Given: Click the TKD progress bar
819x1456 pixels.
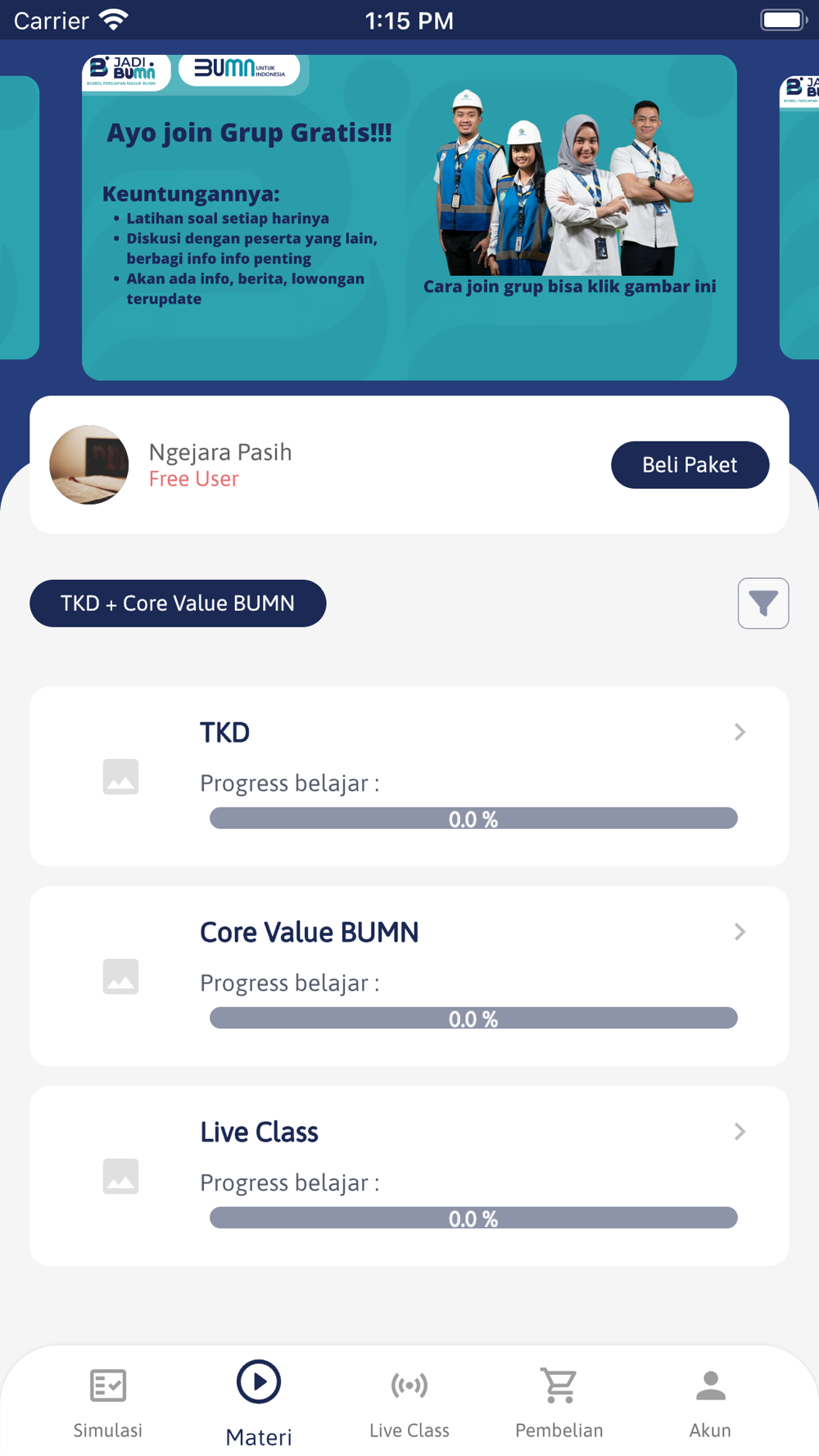Looking at the screenshot, I should coord(473,818).
